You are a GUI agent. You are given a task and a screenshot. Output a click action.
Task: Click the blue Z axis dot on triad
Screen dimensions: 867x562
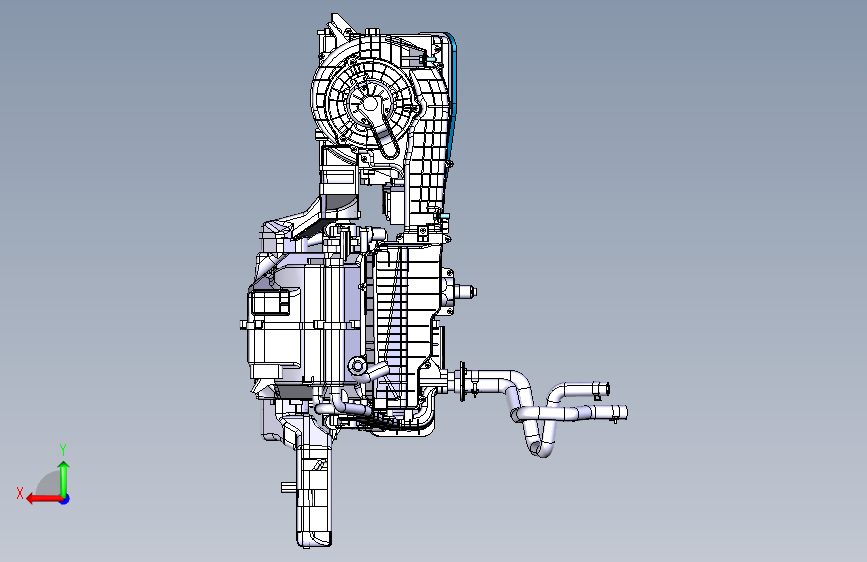click(x=65, y=499)
